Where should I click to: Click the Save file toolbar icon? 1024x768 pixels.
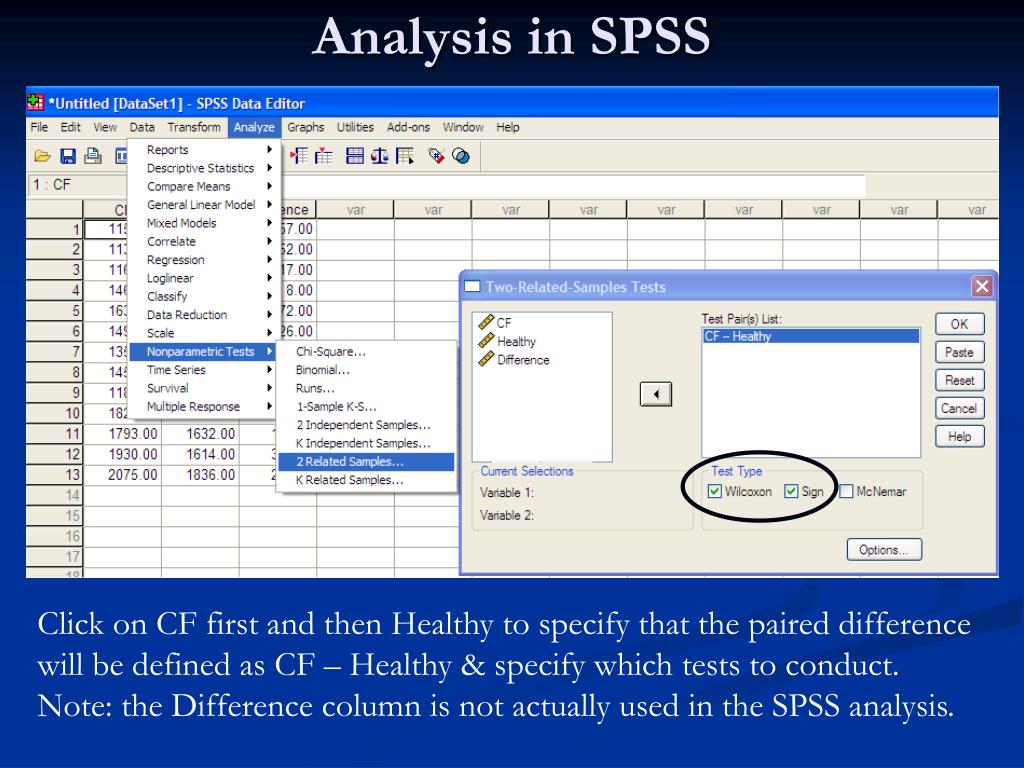68,156
